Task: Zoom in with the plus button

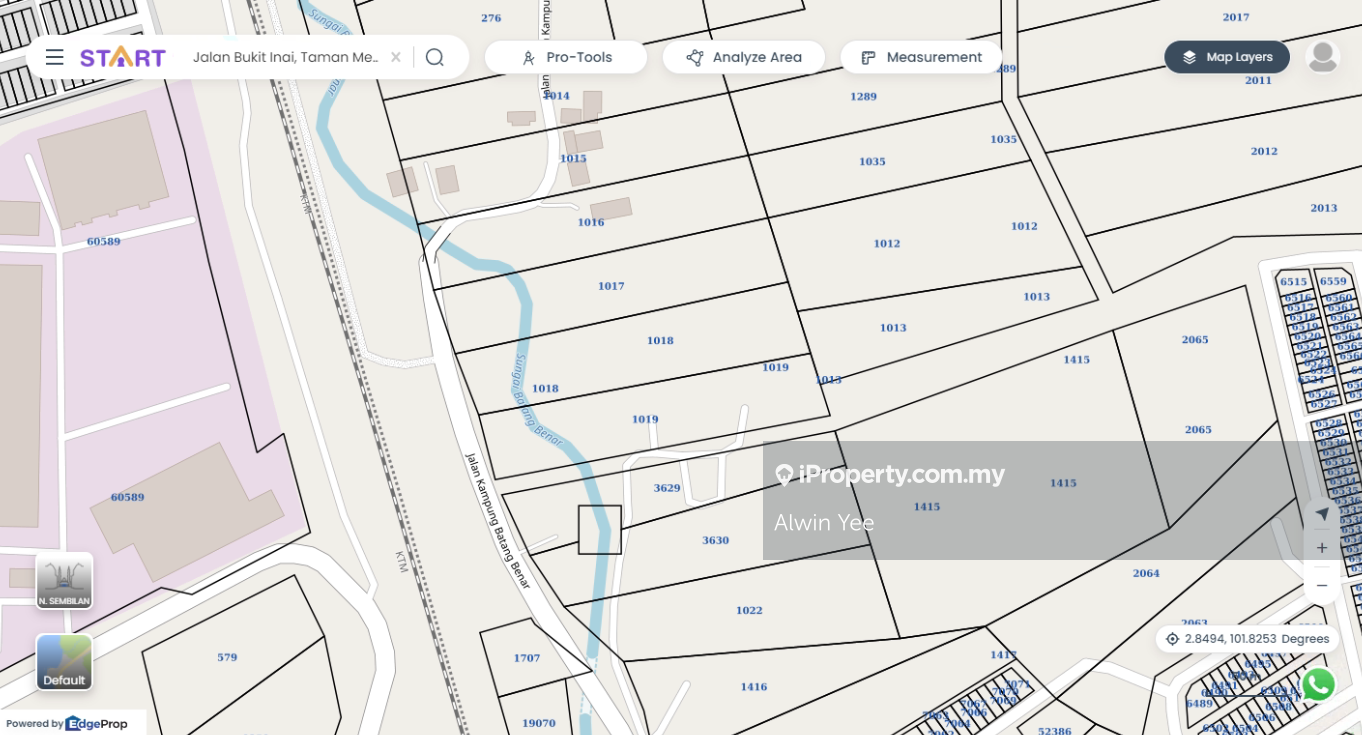Action: coord(1322,548)
